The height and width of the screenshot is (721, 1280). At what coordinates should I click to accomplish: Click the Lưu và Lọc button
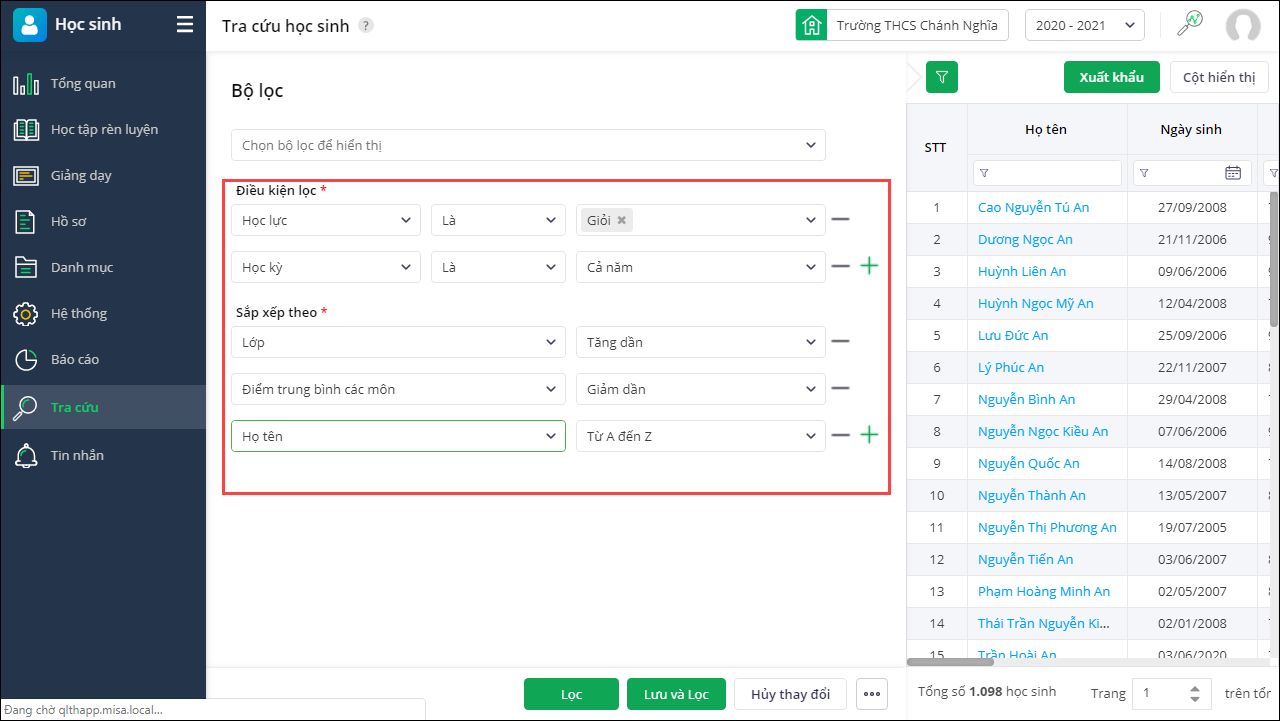(676, 694)
